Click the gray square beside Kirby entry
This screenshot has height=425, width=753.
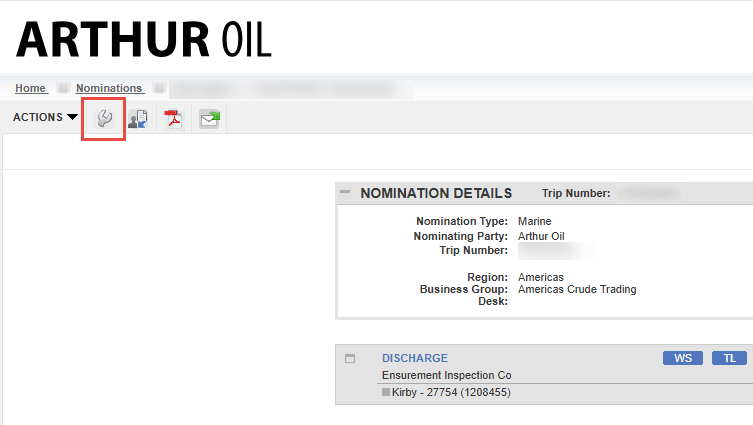[386, 392]
